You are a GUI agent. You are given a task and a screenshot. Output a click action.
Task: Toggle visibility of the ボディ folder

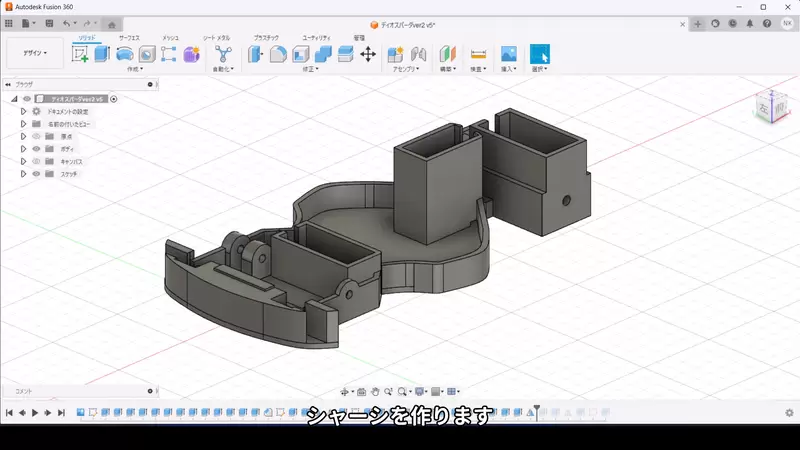(x=36, y=149)
